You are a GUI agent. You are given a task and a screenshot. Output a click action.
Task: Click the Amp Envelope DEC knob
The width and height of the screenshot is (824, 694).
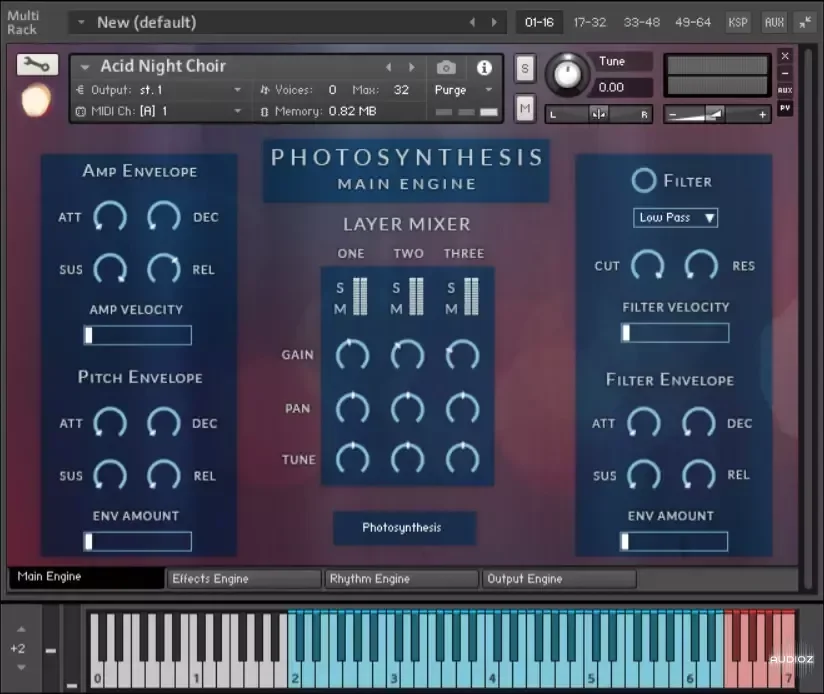[163, 216]
